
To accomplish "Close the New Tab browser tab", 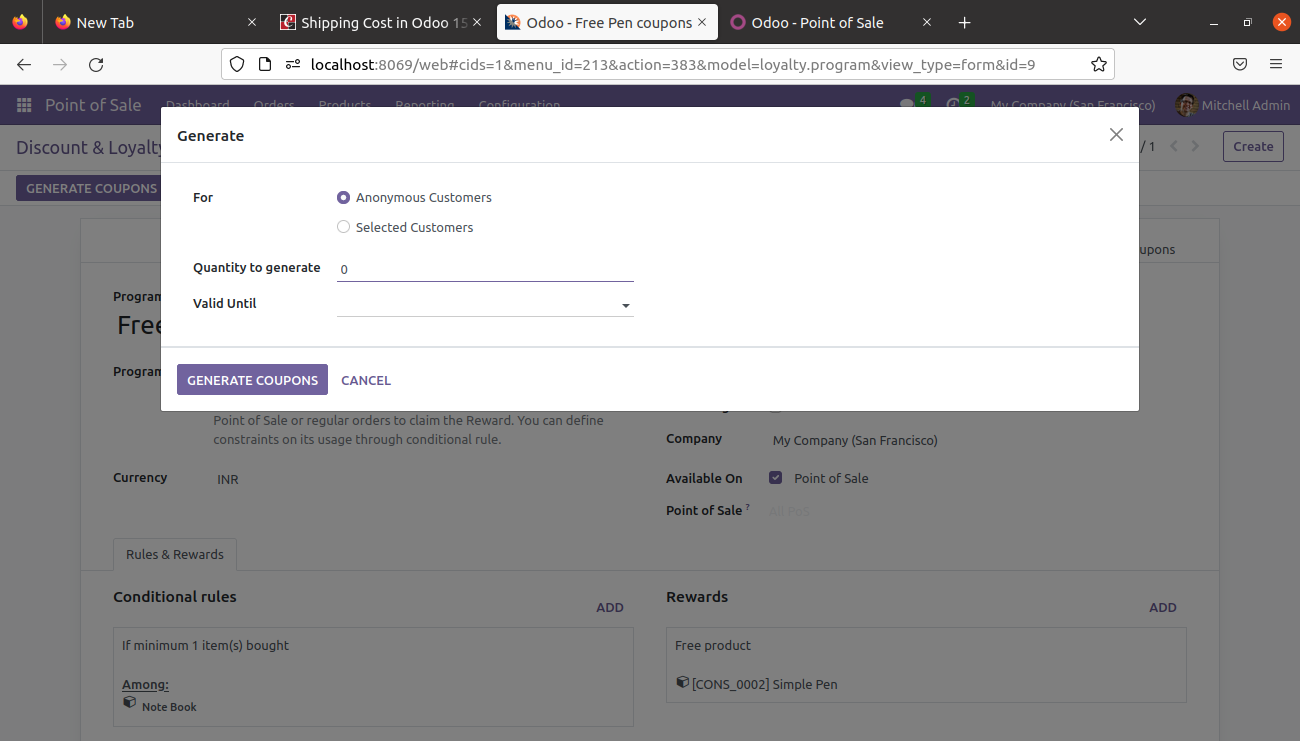I will point(251,22).
